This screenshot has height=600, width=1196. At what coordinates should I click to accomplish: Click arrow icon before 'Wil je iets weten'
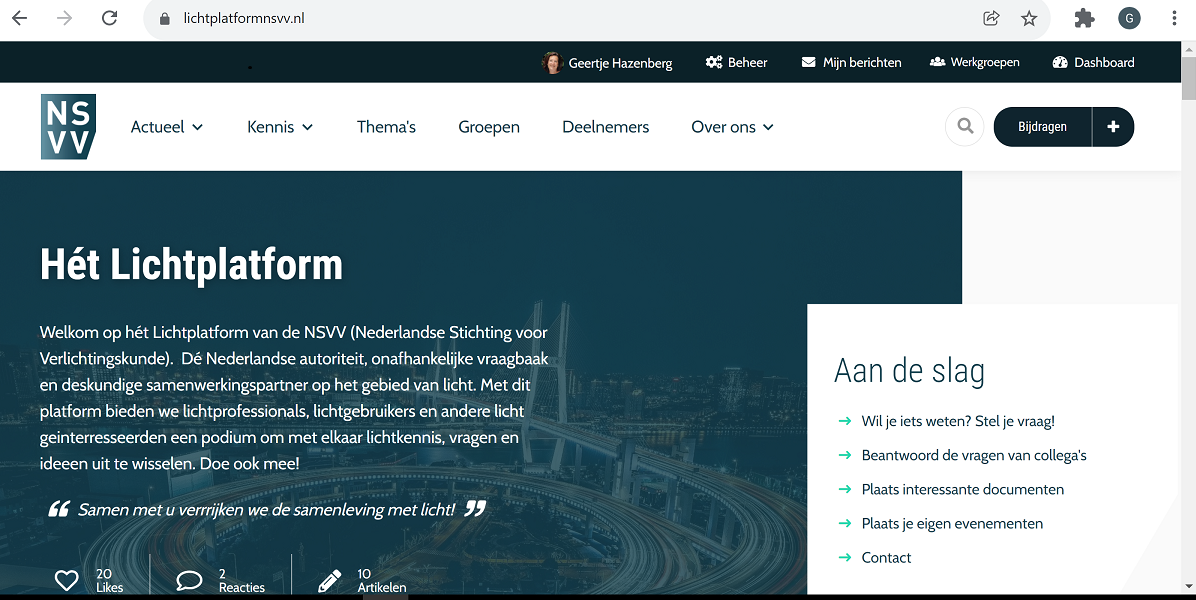[844, 421]
